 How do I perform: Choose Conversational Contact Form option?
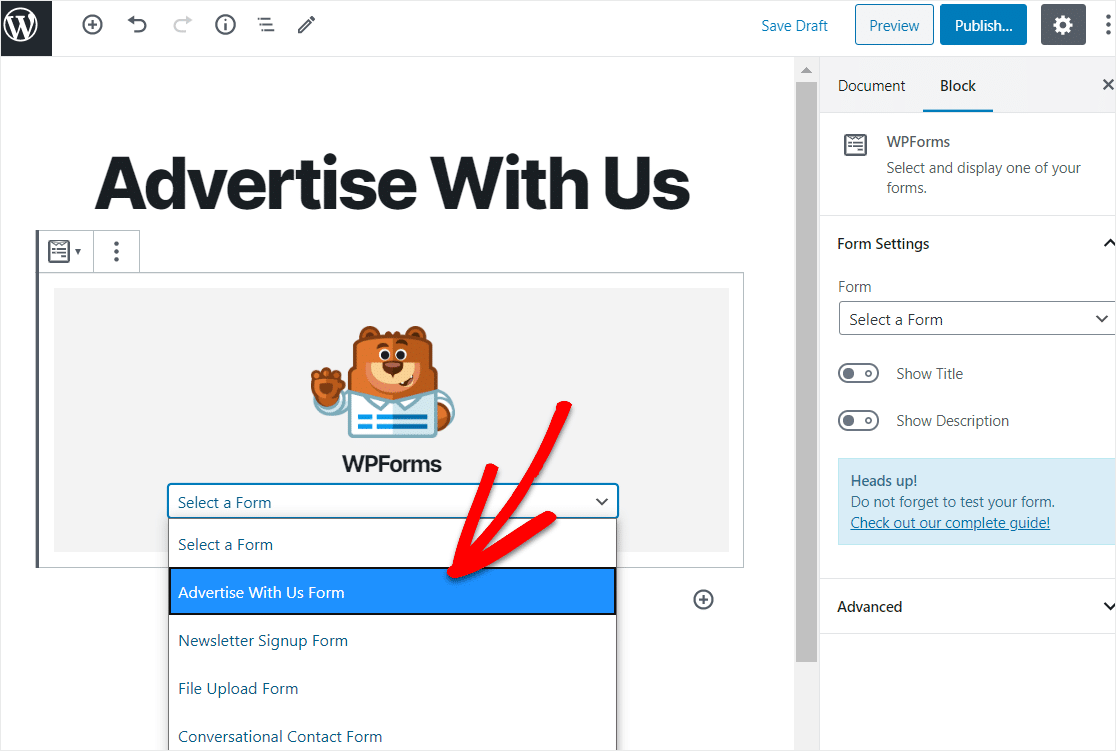[392, 736]
